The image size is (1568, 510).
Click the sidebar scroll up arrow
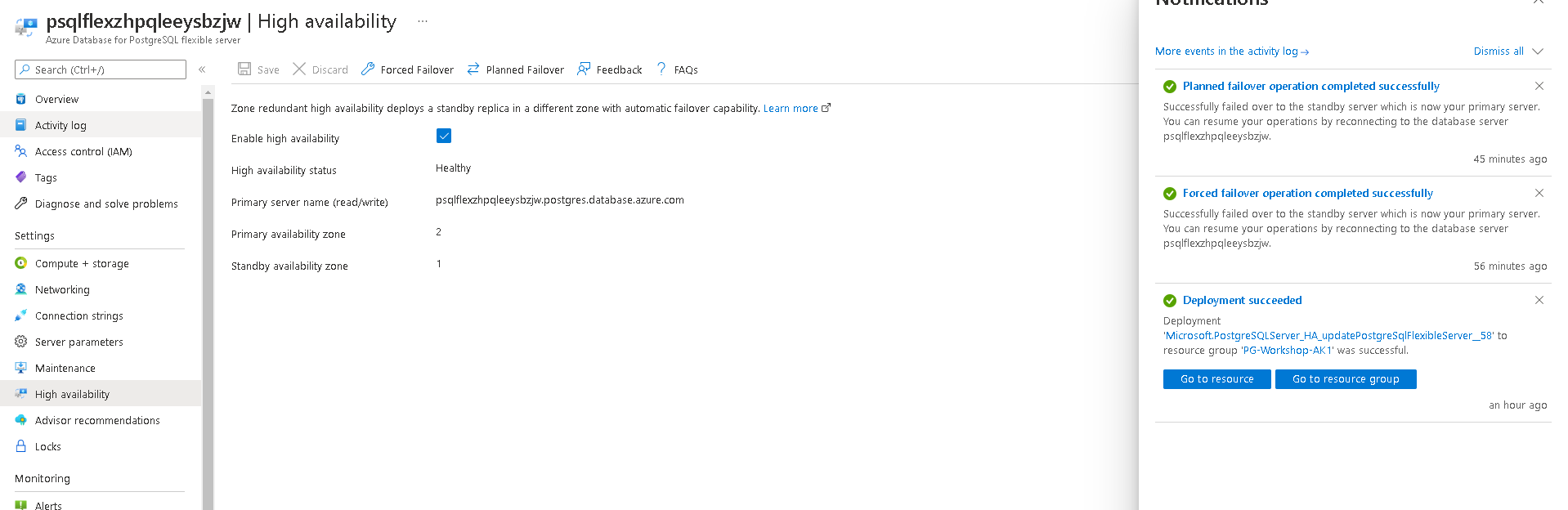pos(208,92)
